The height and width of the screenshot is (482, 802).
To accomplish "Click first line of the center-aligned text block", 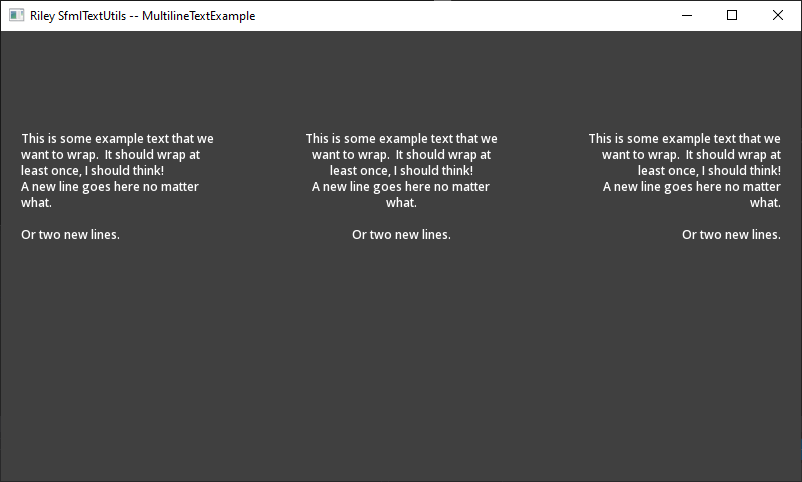I will (x=401, y=139).
